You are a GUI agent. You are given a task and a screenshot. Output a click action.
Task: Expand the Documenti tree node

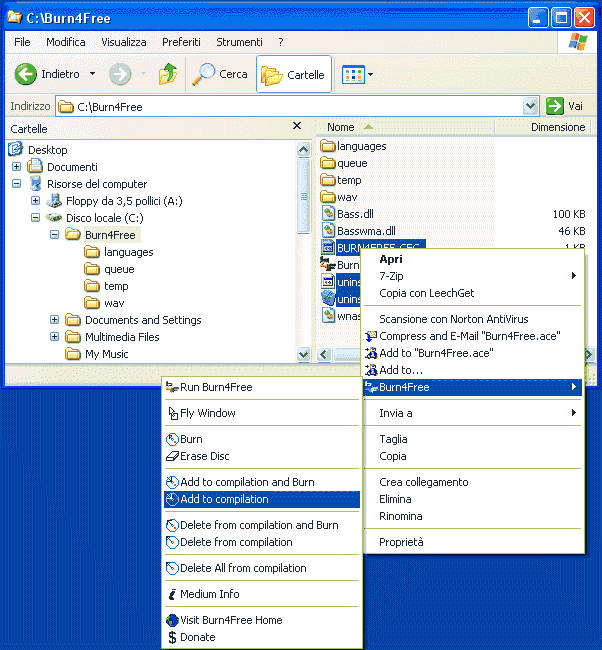point(17,167)
